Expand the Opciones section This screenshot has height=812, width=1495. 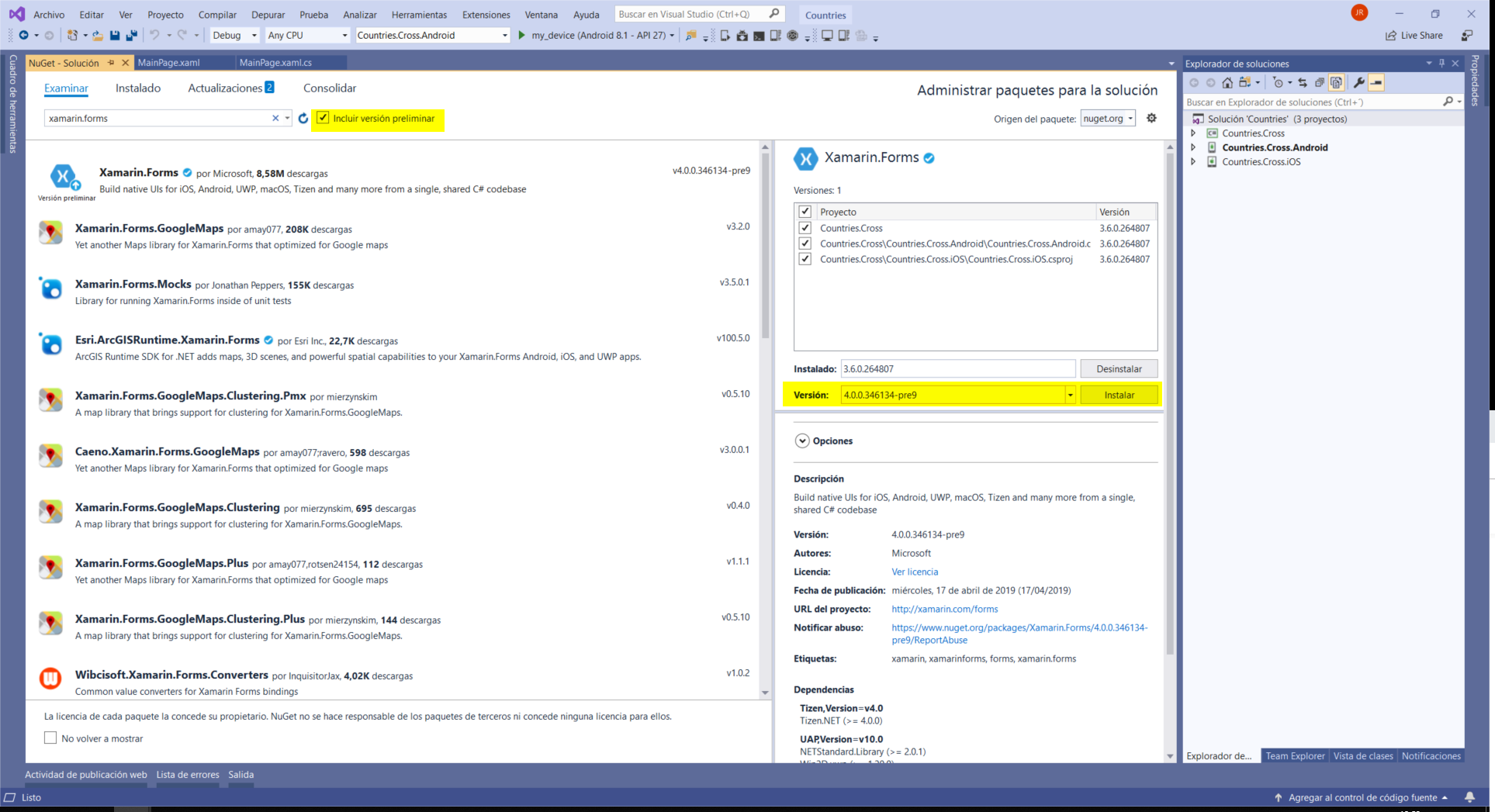tap(802, 441)
